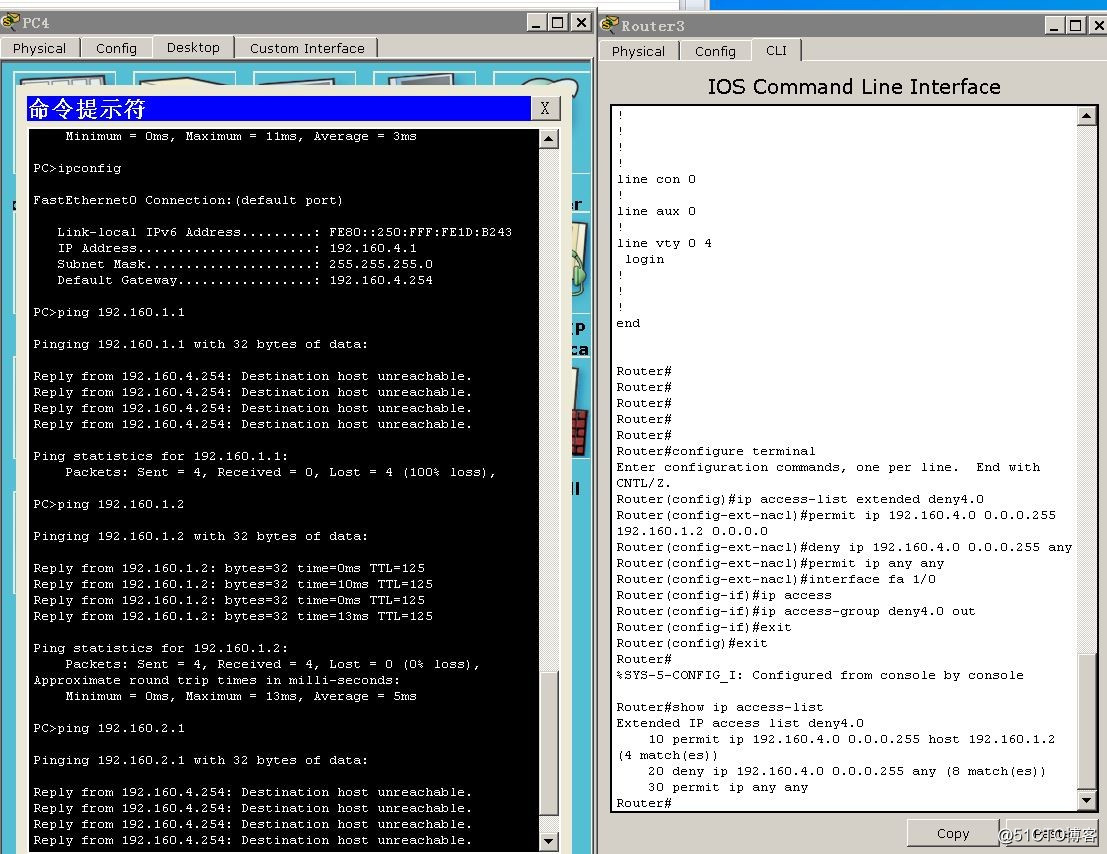Click the Default Gateway 192.160.4.254 line

coord(245,280)
